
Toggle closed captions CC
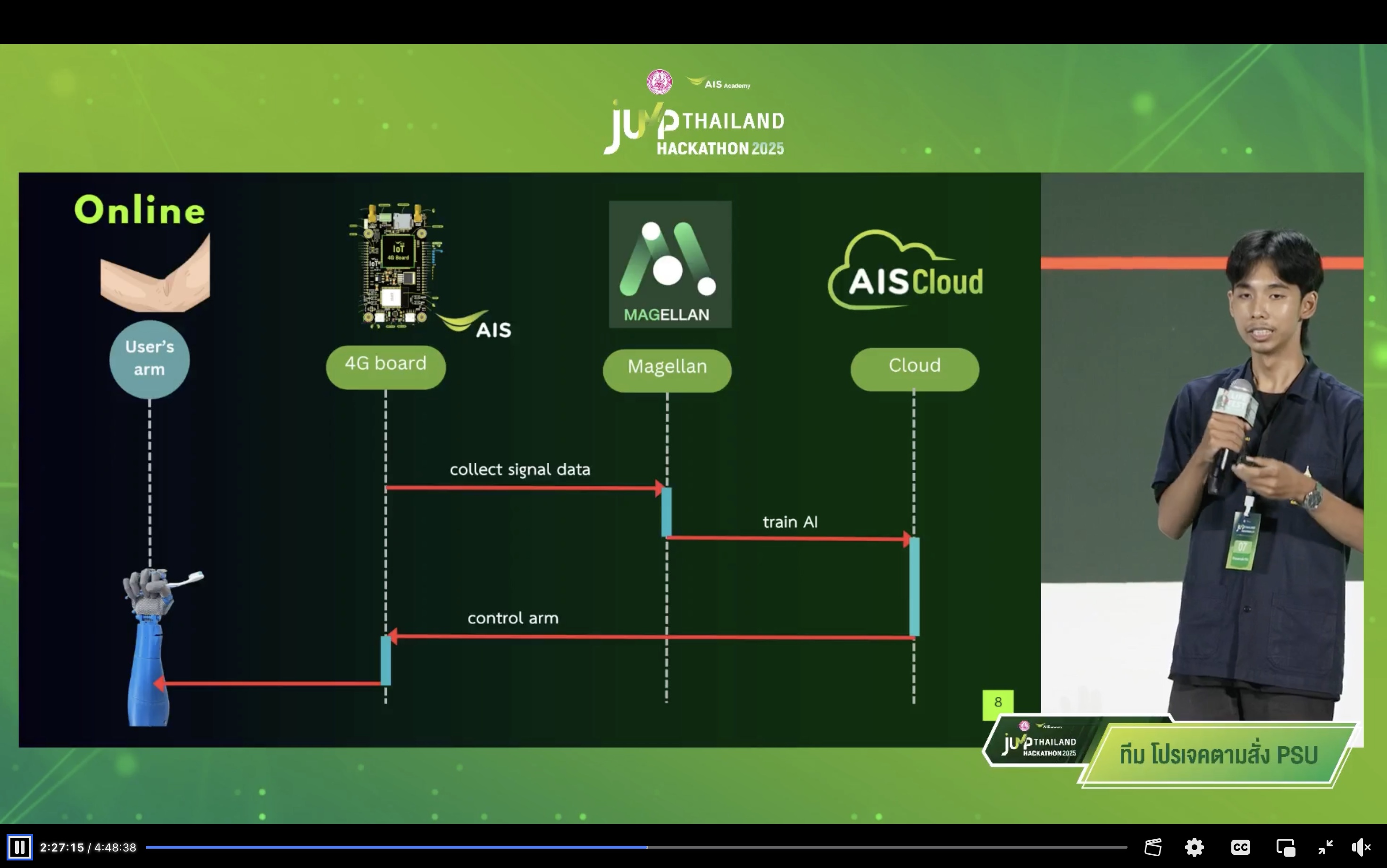click(1240, 847)
